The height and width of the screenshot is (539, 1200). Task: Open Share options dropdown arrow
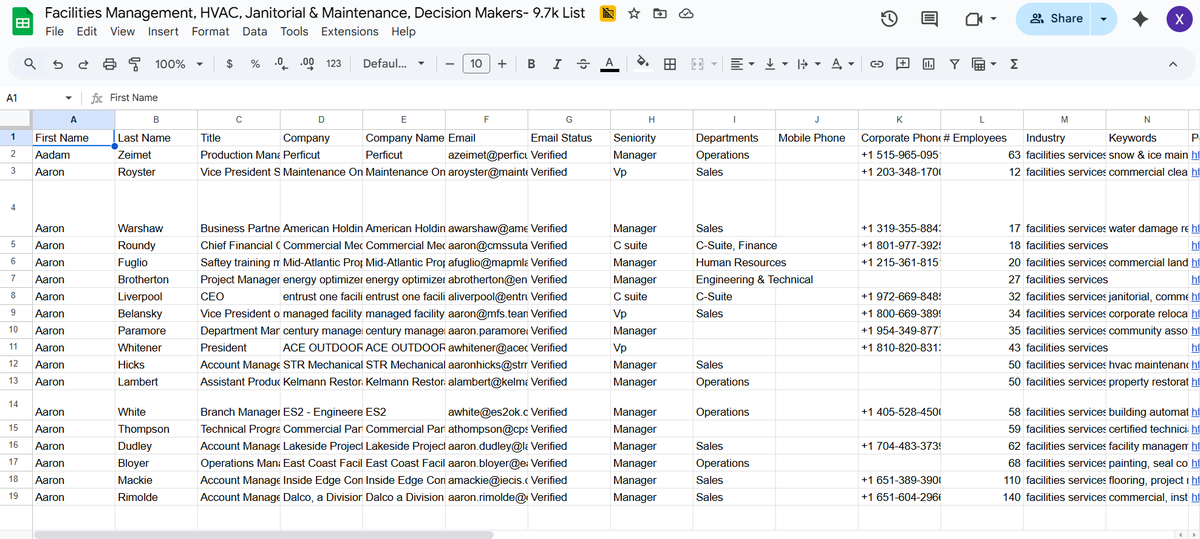point(1103,19)
